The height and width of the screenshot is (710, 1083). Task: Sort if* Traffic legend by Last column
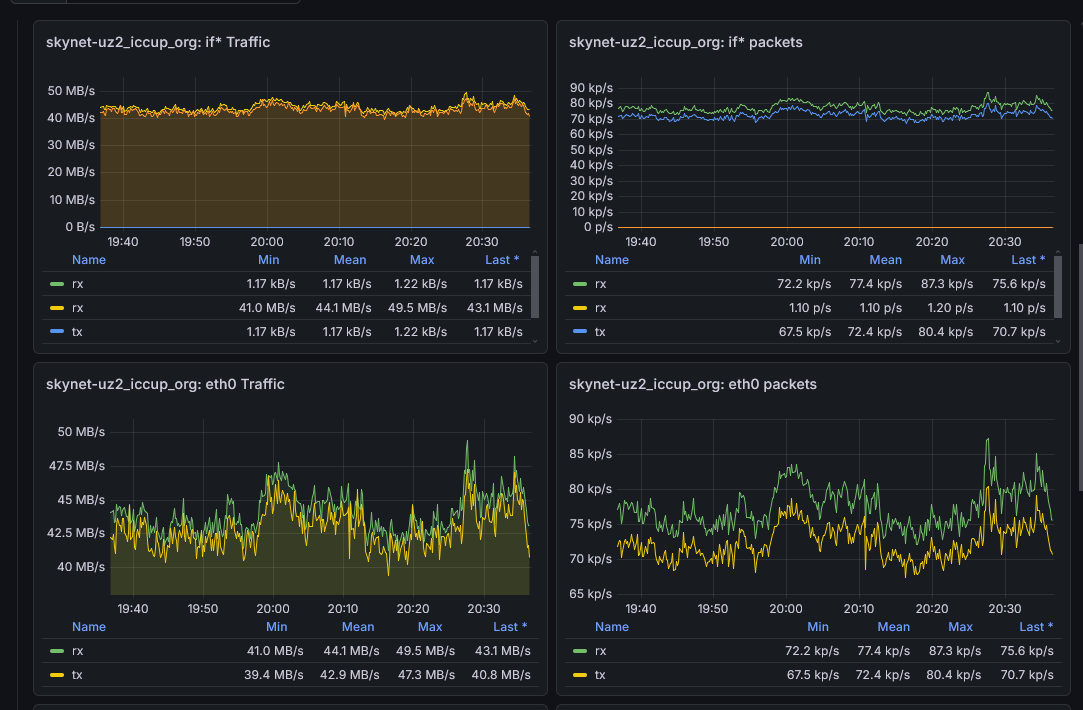point(501,260)
